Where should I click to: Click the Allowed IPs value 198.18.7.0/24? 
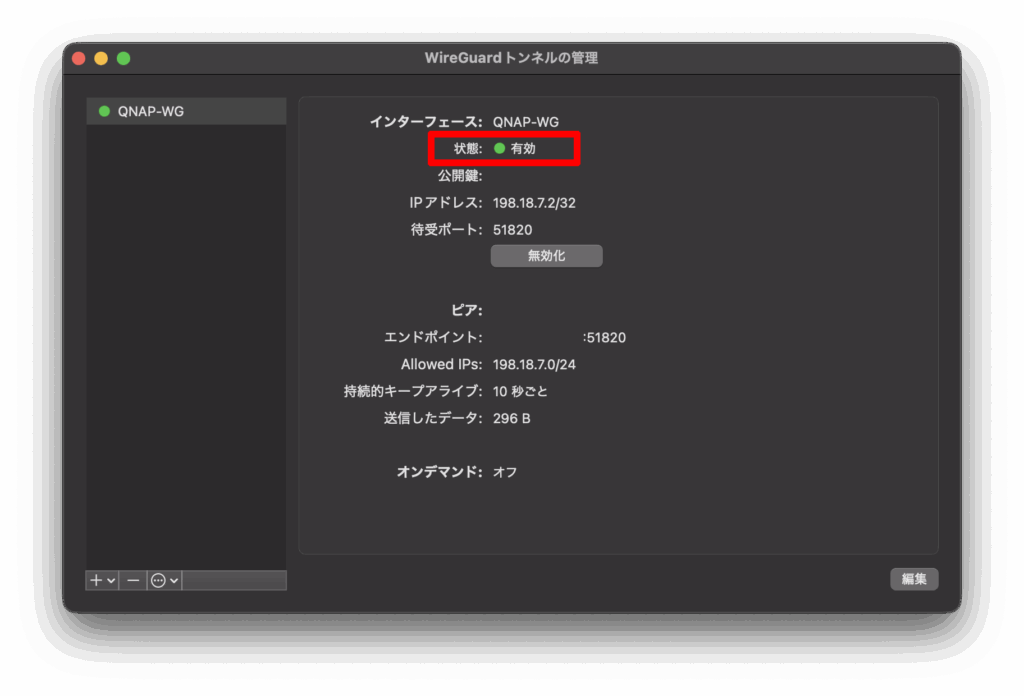(x=534, y=365)
